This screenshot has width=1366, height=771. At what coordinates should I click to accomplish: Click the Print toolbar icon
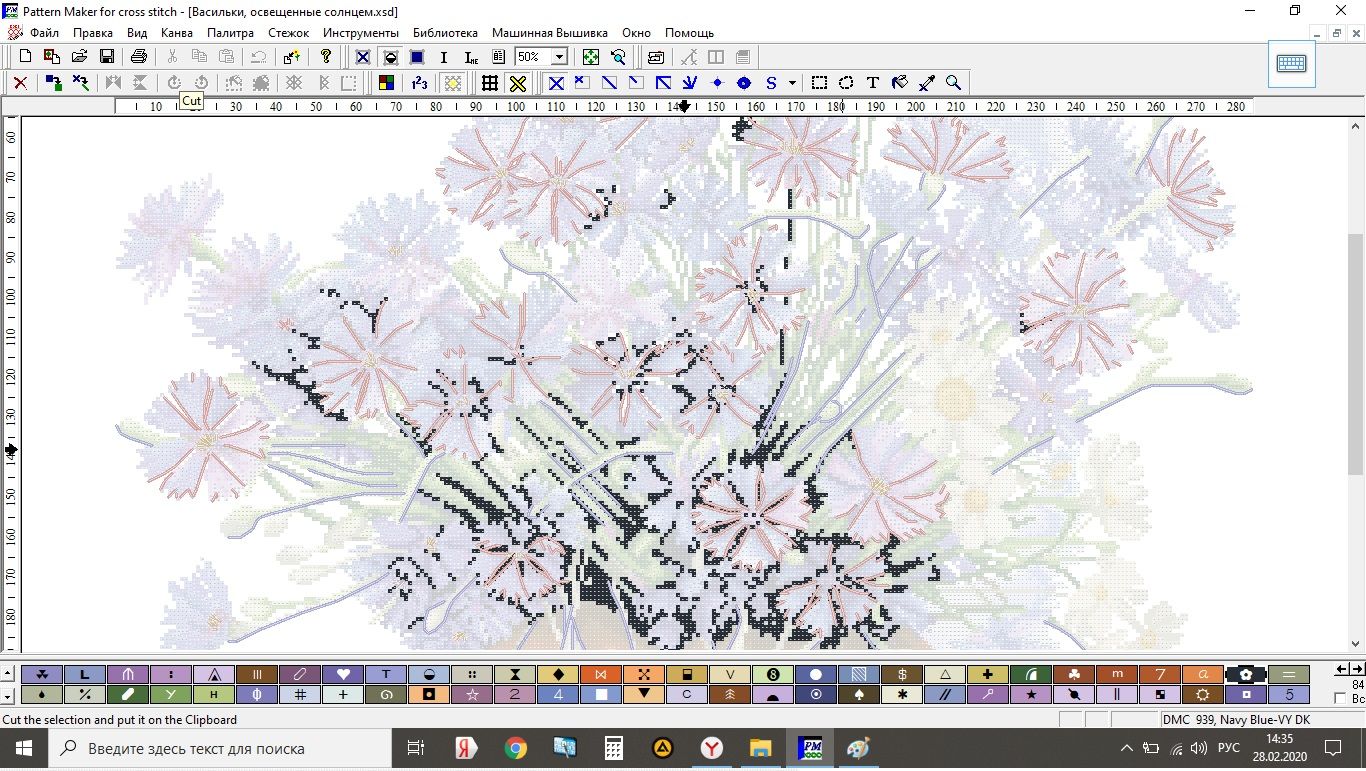(139, 57)
